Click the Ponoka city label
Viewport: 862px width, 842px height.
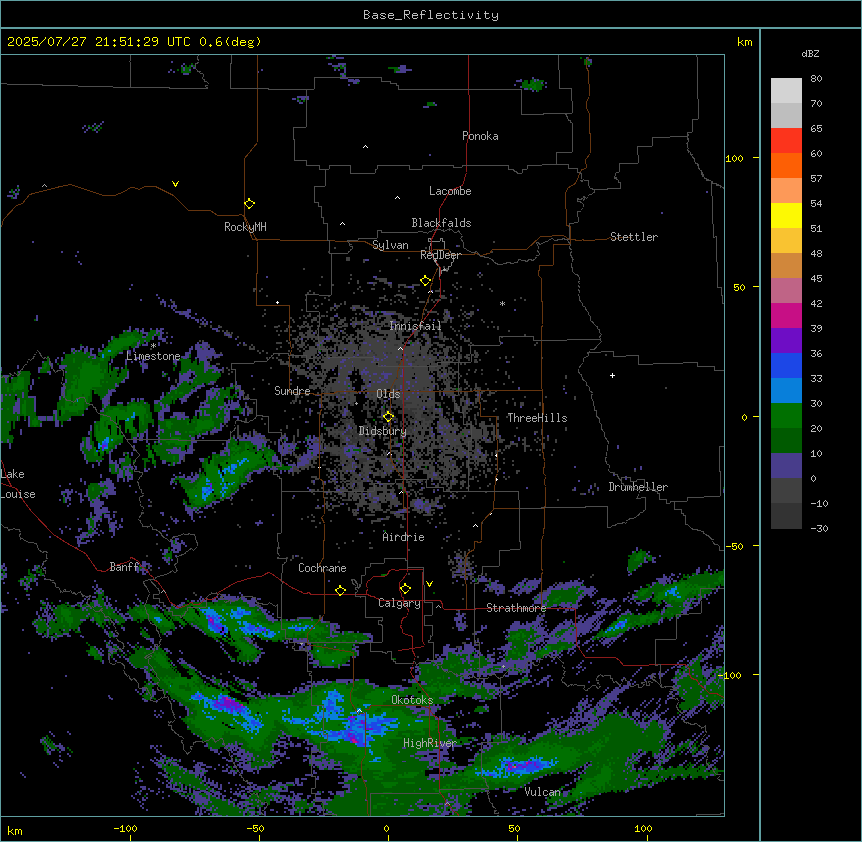480,136
